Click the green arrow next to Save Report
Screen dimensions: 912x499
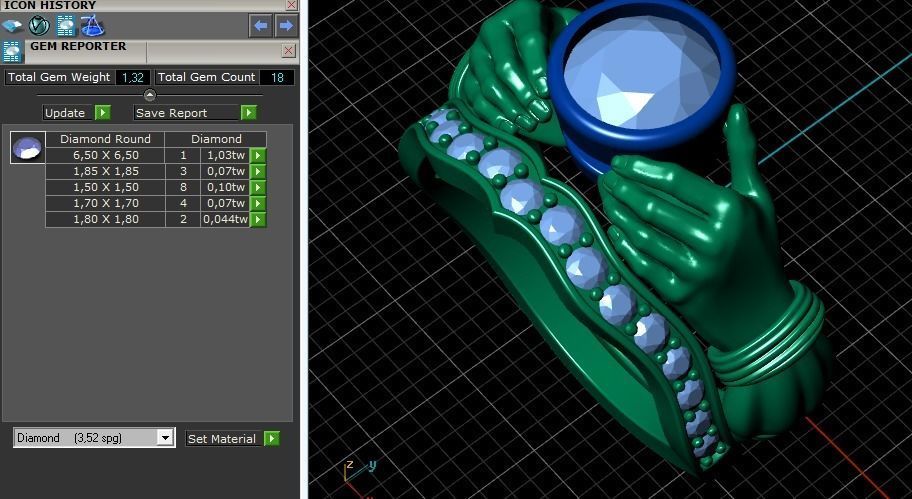[x=248, y=112]
